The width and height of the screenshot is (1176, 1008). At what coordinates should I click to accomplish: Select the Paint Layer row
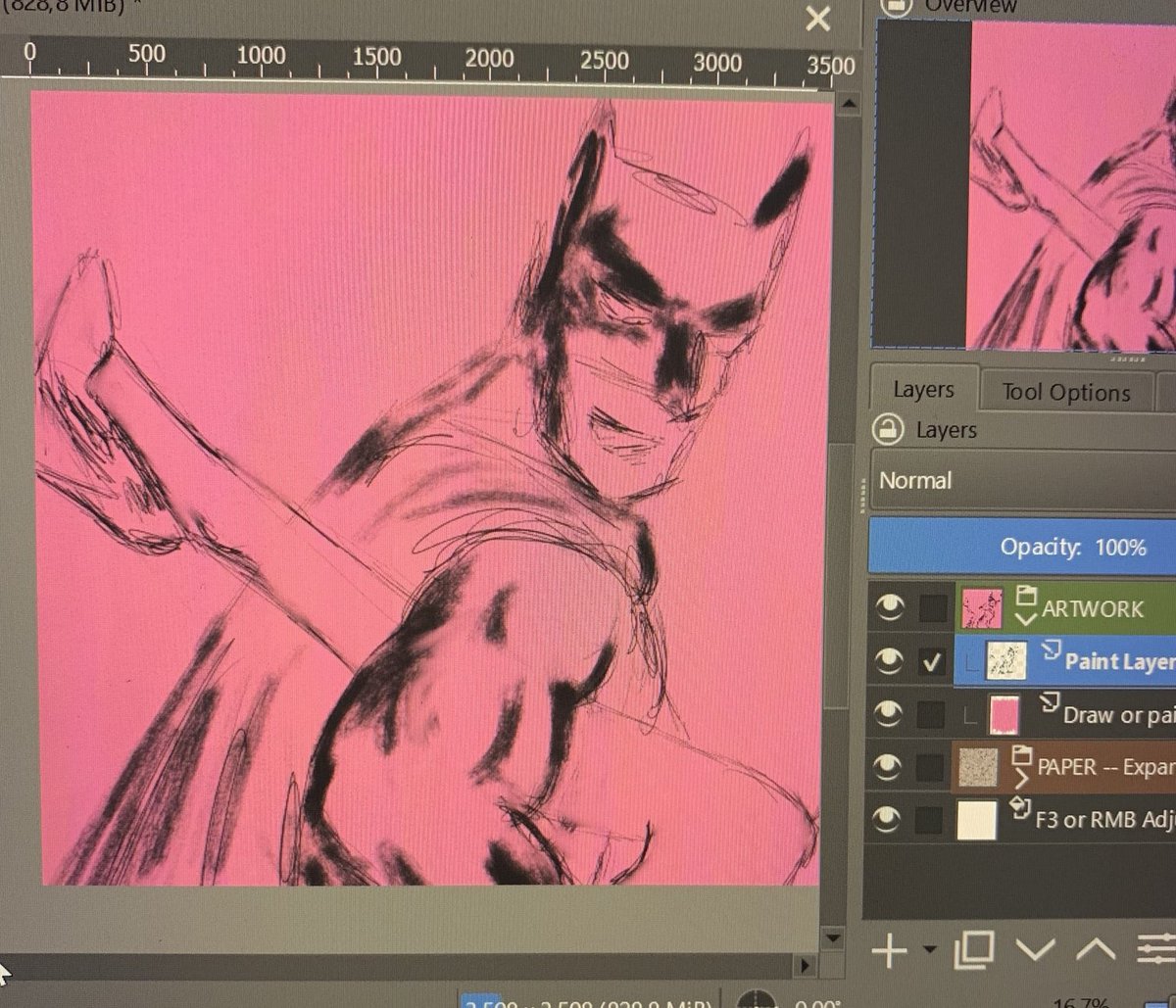1064,662
